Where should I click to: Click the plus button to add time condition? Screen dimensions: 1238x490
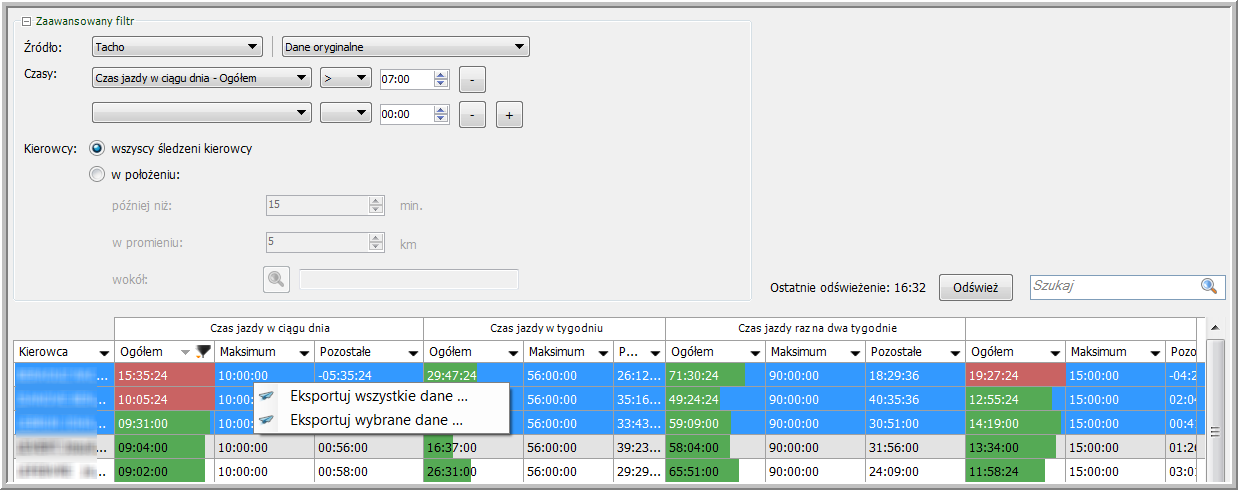509,115
